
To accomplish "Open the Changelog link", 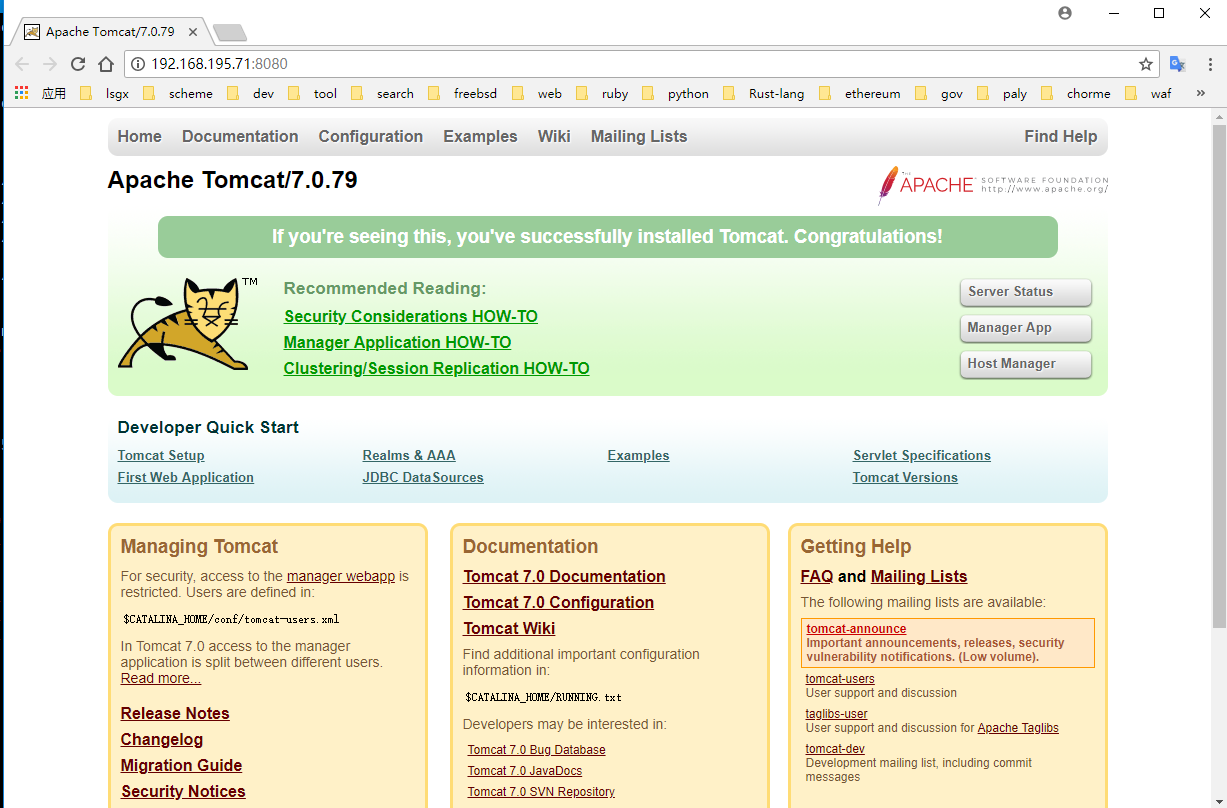I will point(162,740).
